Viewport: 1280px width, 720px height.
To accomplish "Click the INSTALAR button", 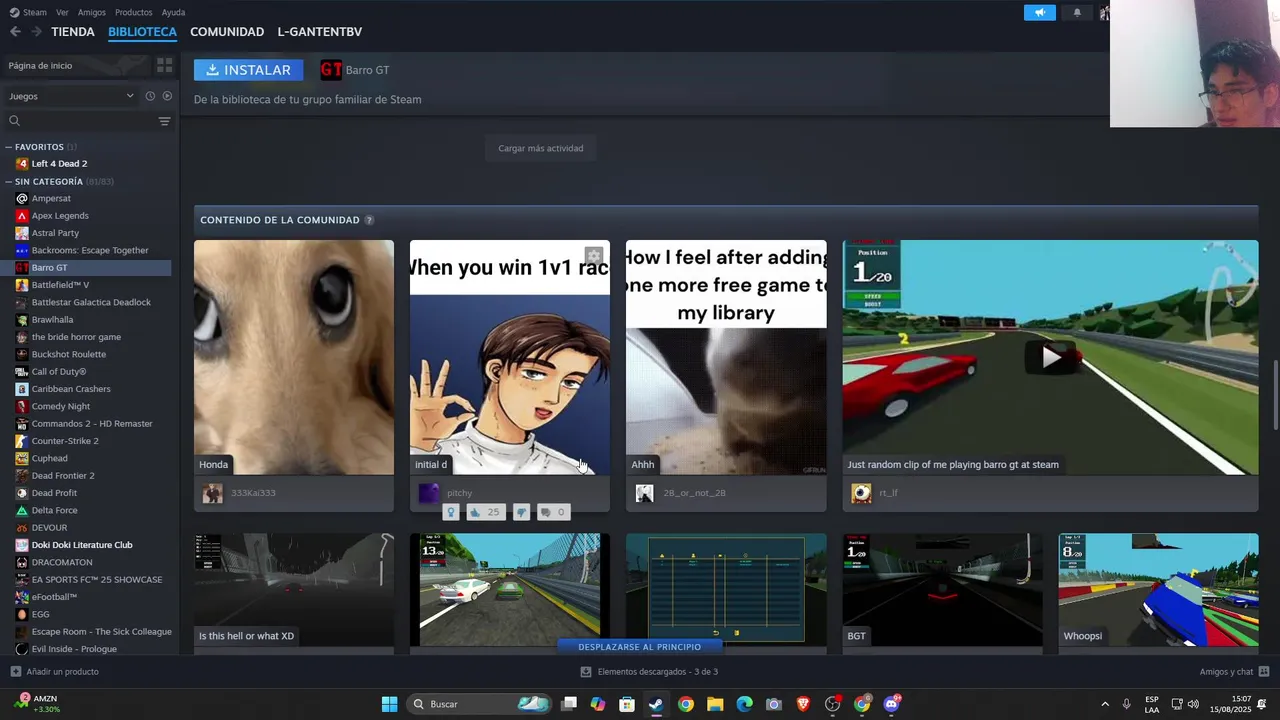I will [248, 70].
